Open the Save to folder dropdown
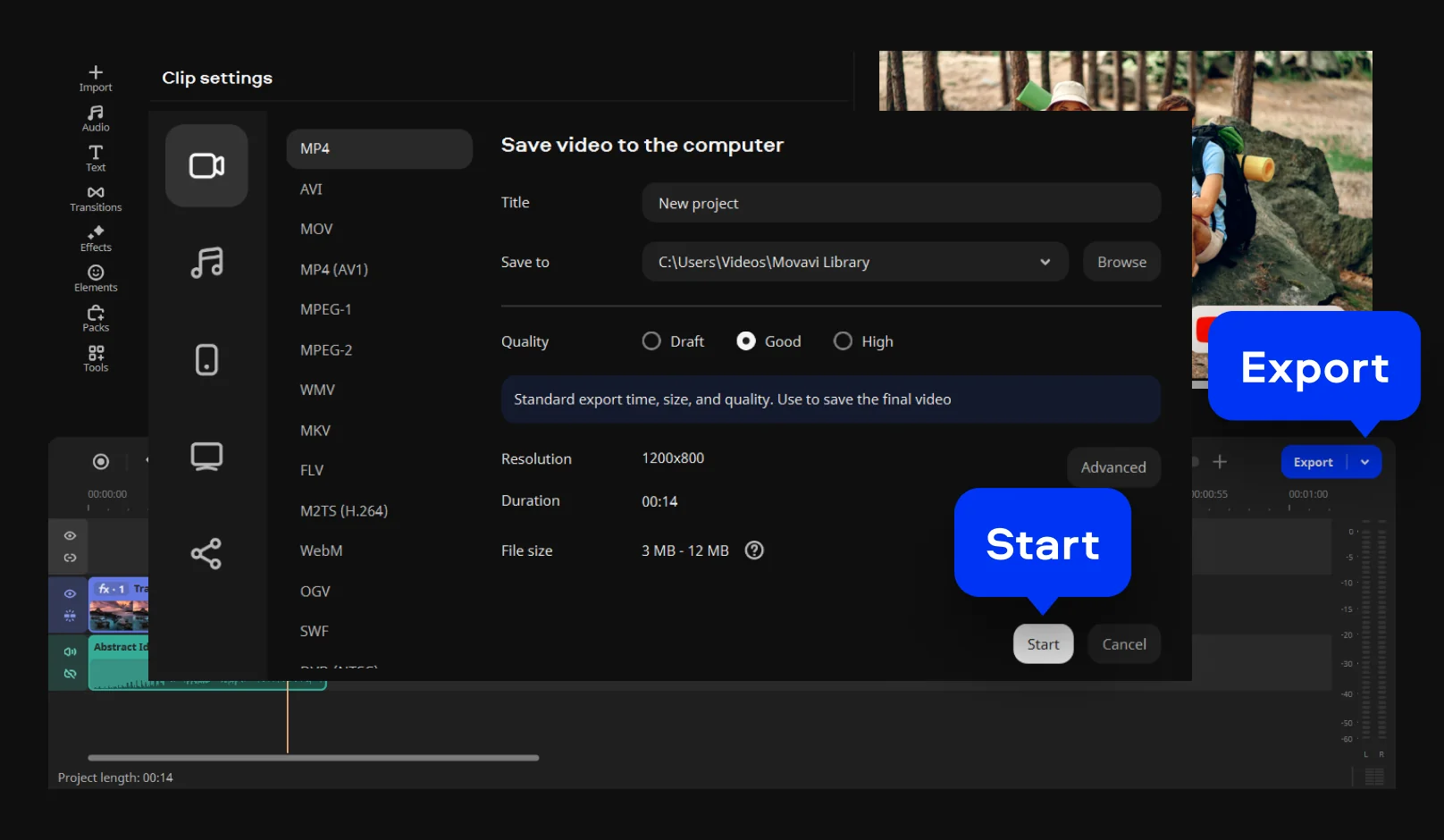Screen dimensions: 1444x840 coord(855,262)
